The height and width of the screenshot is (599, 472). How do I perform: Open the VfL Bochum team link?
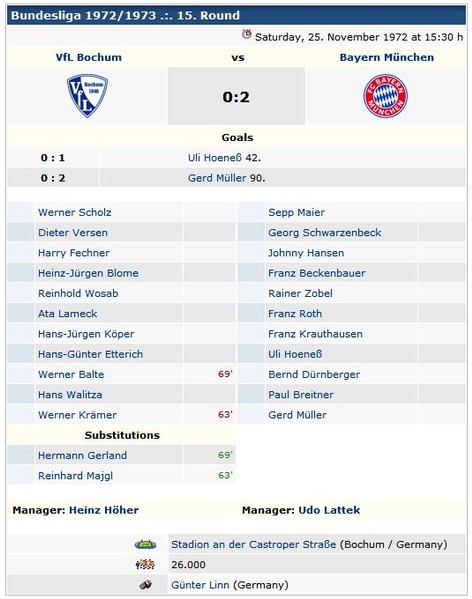[89, 57]
